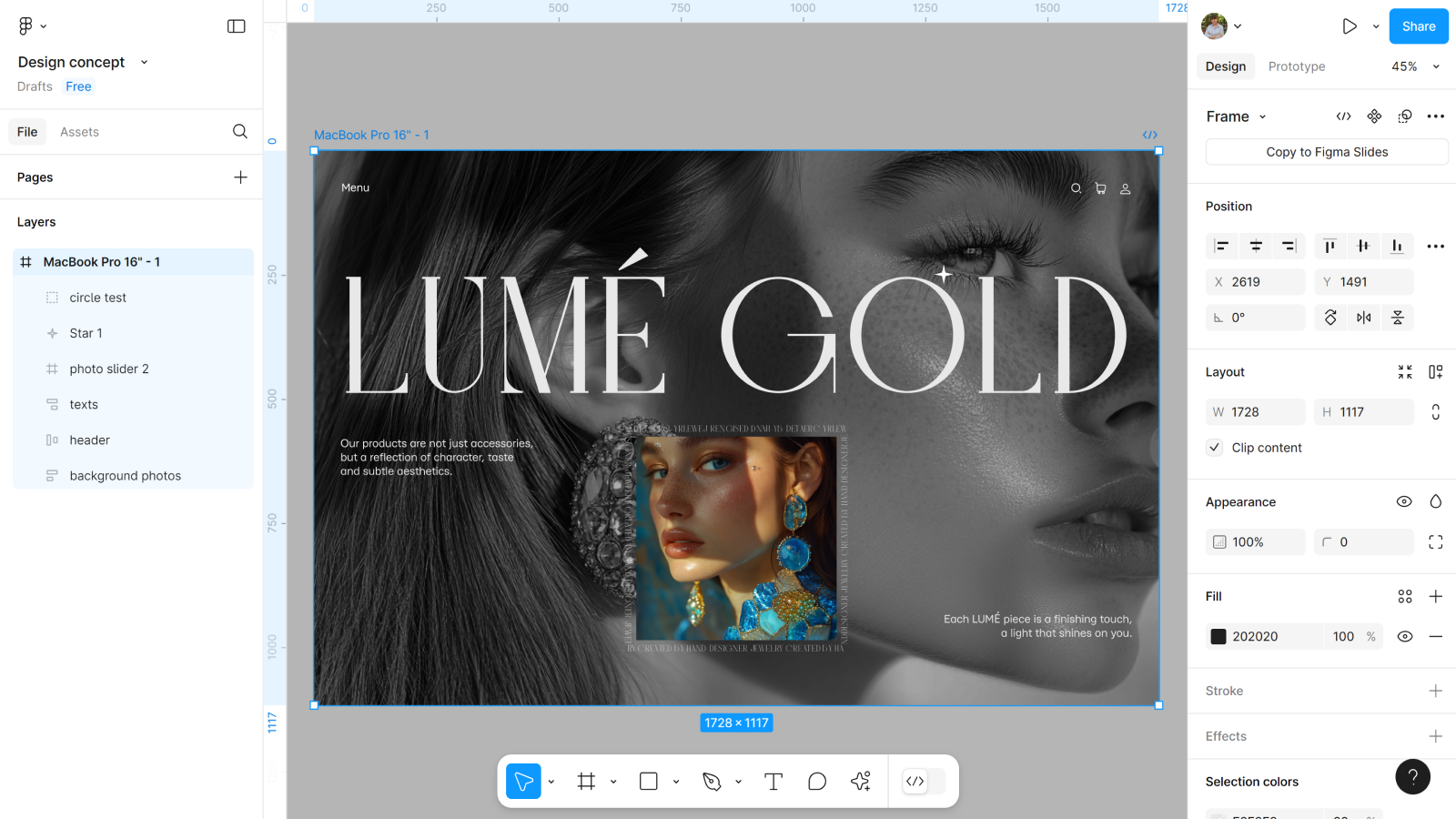Click the search icon in left panel
1456x819 pixels.
239,132
